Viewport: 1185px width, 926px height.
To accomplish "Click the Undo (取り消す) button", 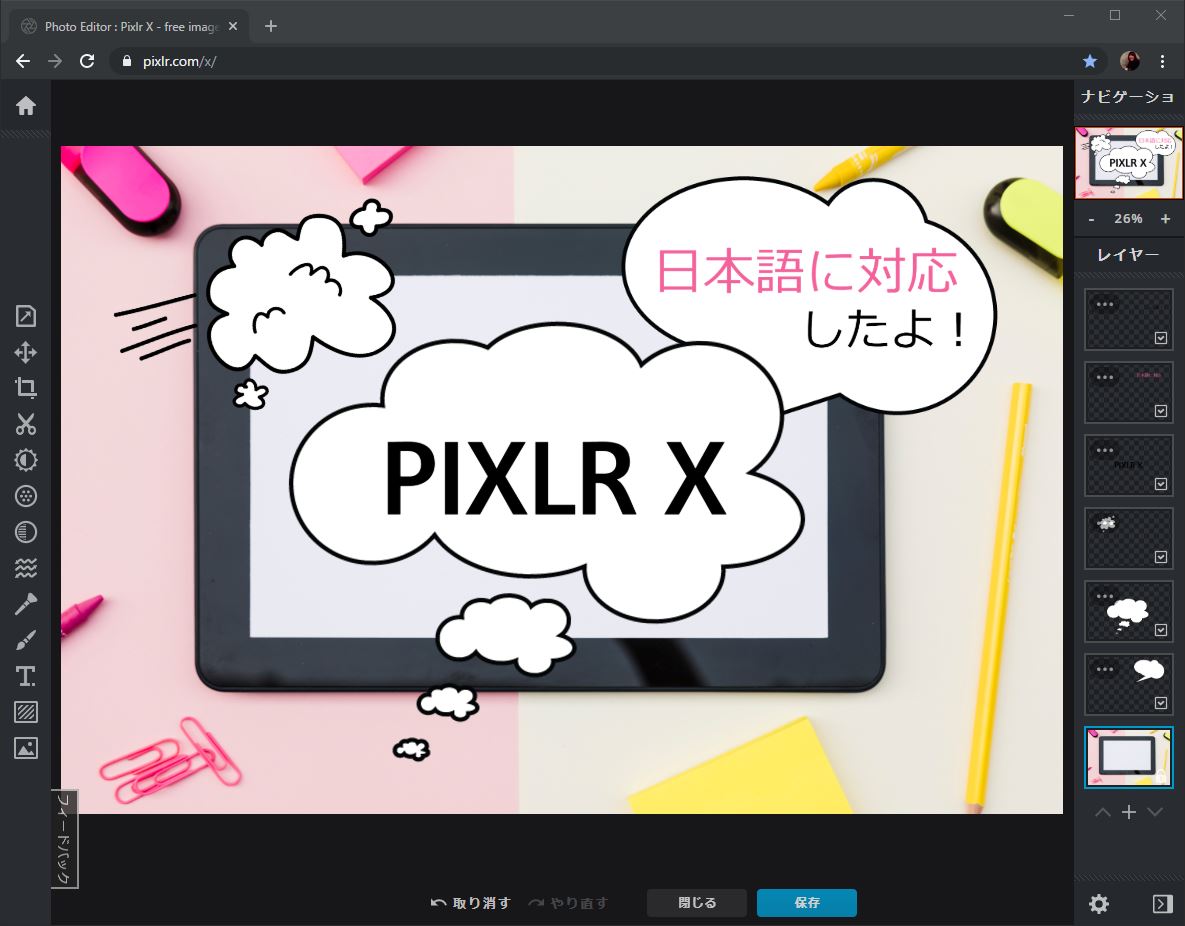I will click(470, 903).
